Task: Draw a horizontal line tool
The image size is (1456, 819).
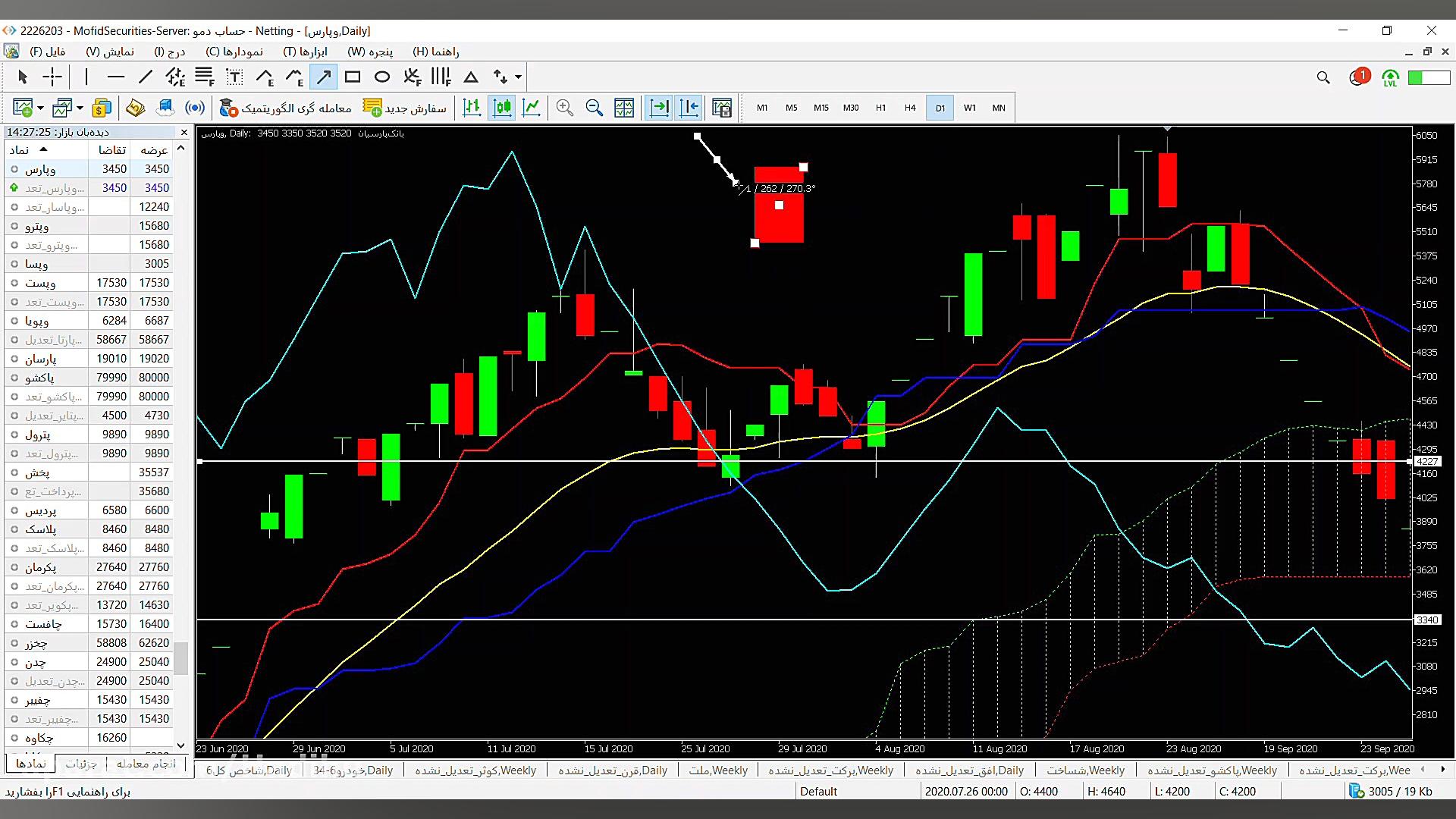Action: 115,77
